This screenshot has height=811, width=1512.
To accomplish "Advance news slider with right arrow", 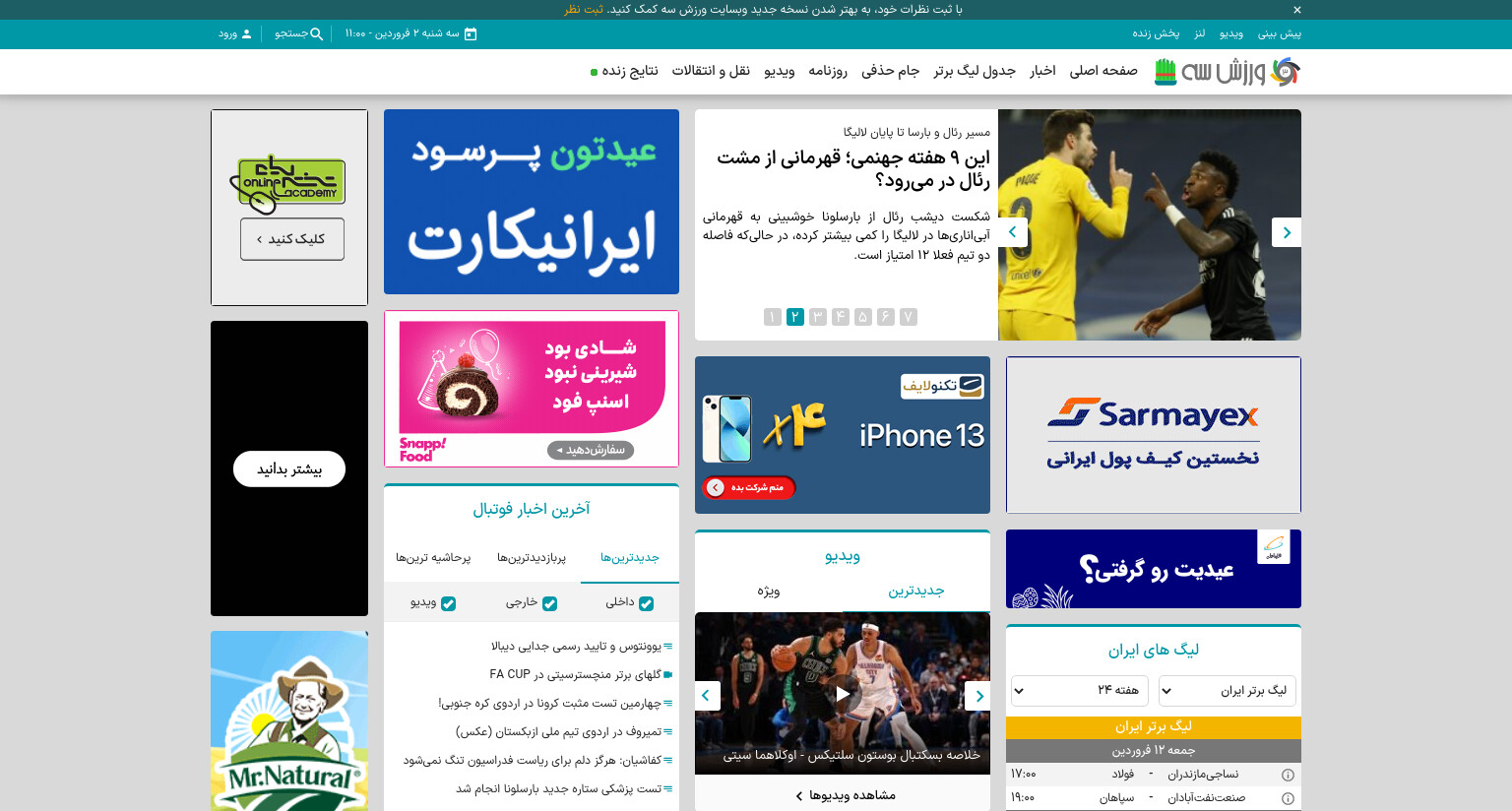I will [x=1287, y=232].
